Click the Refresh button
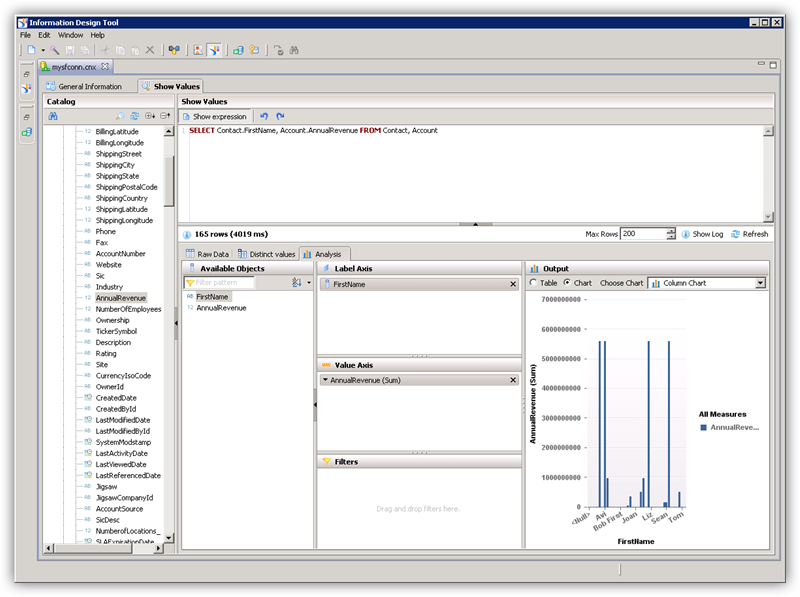The image size is (800, 597). point(750,234)
